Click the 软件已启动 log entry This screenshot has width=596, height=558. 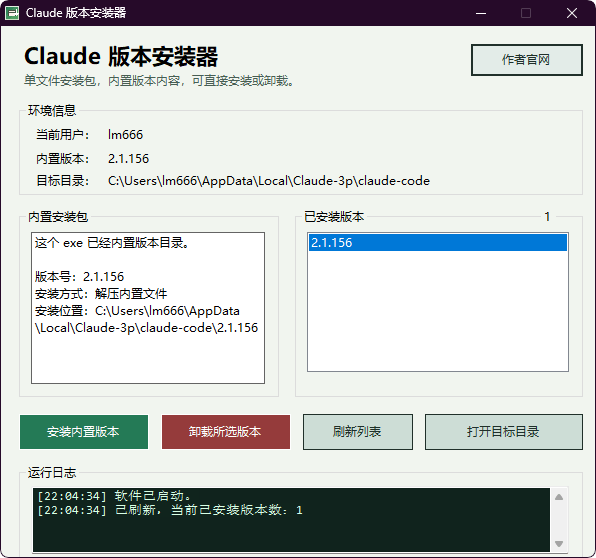click(114, 496)
